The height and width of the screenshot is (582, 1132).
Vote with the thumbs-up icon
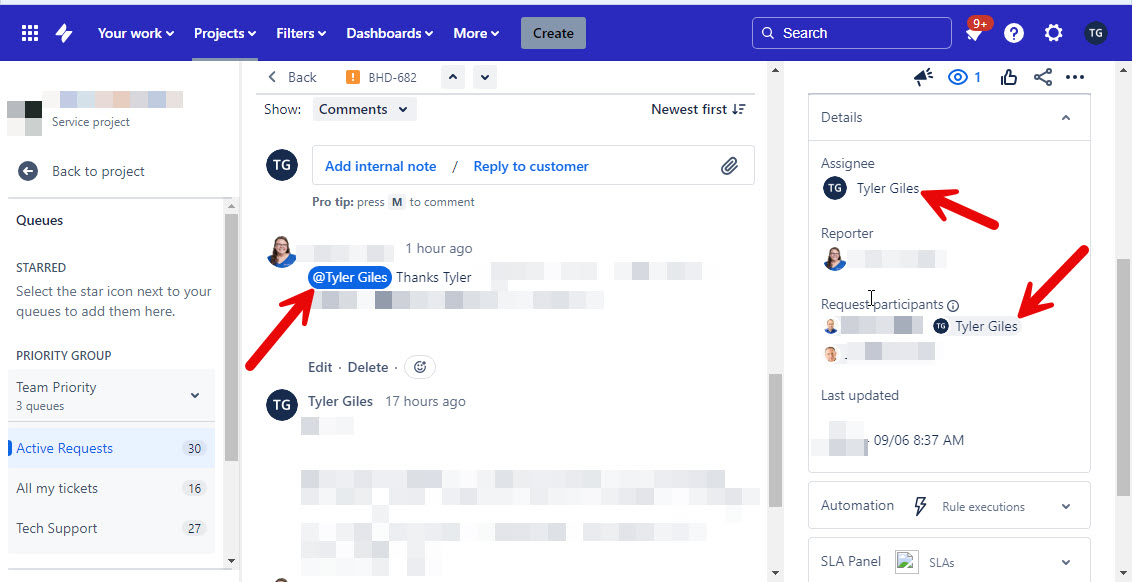1009,77
